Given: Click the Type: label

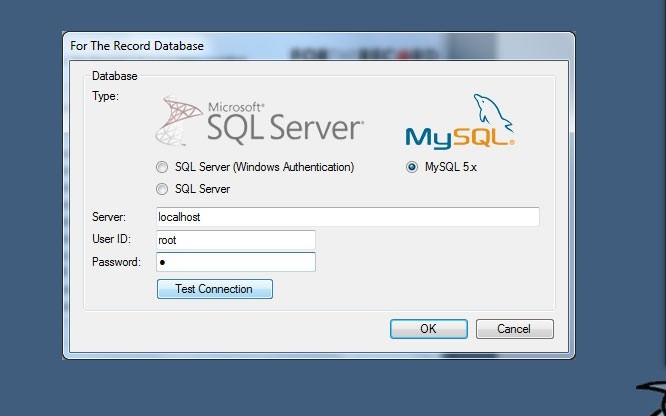Looking at the screenshot, I should pos(105,96).
